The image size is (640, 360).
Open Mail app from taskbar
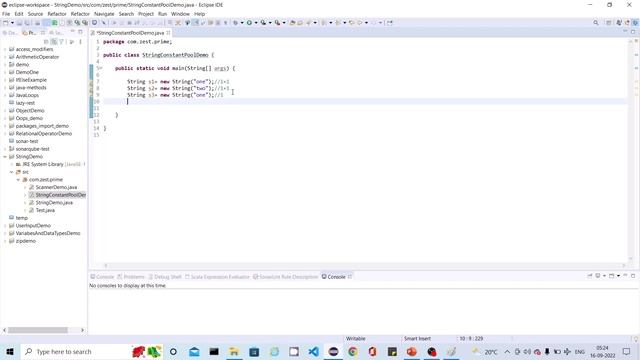coord(194,351)
